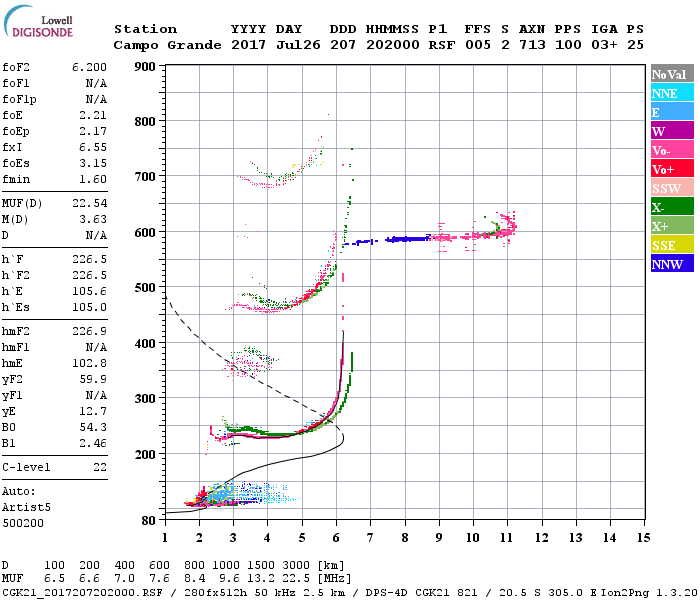This screenshot has width=700, height=600.
Task: Click the foE value 2.21
Action: coord(93,115)
